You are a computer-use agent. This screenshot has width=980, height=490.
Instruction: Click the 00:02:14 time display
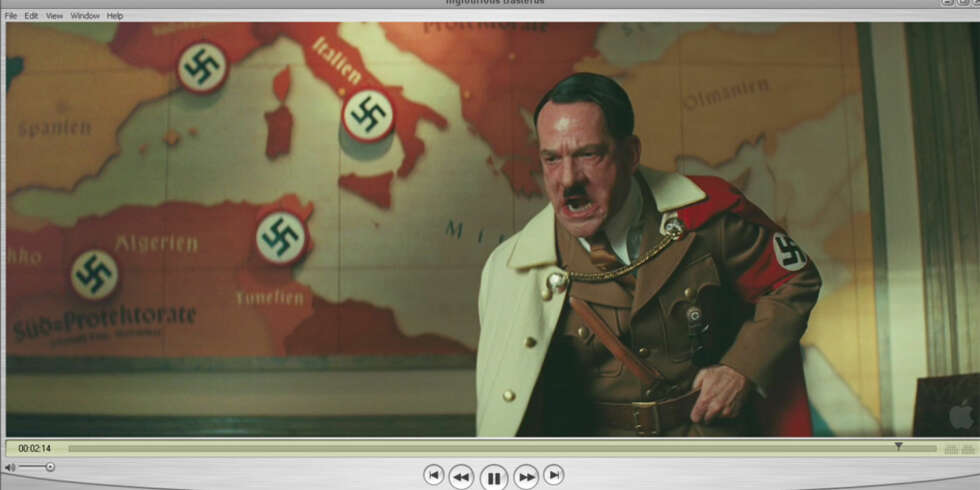pyautogui.click(x=34, y=449)
